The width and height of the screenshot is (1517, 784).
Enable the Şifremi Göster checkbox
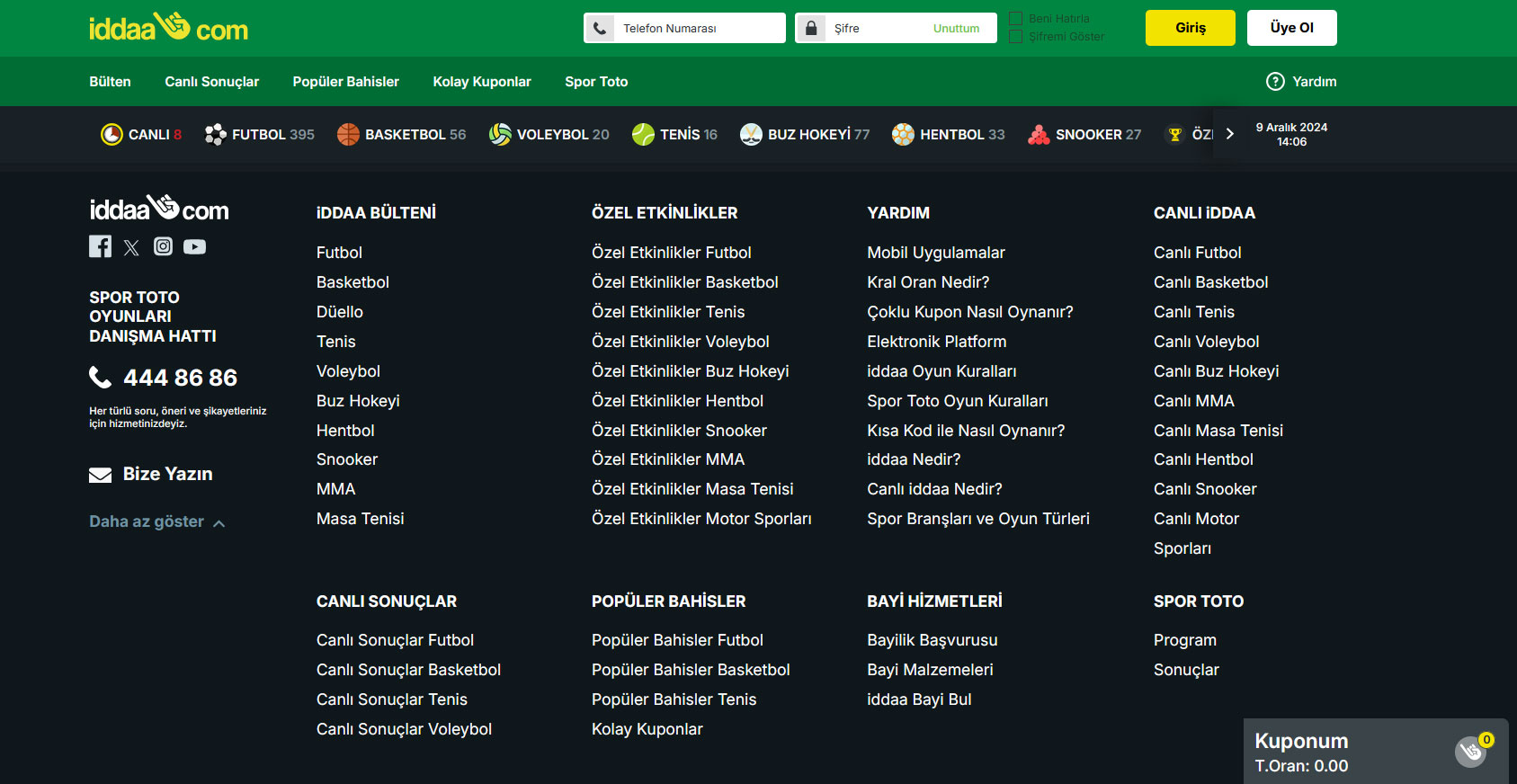tap(1016, 37)
